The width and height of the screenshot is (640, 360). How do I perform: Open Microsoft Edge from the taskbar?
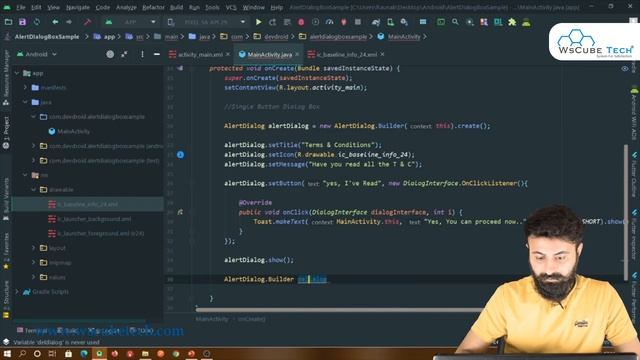coord(84,354)
